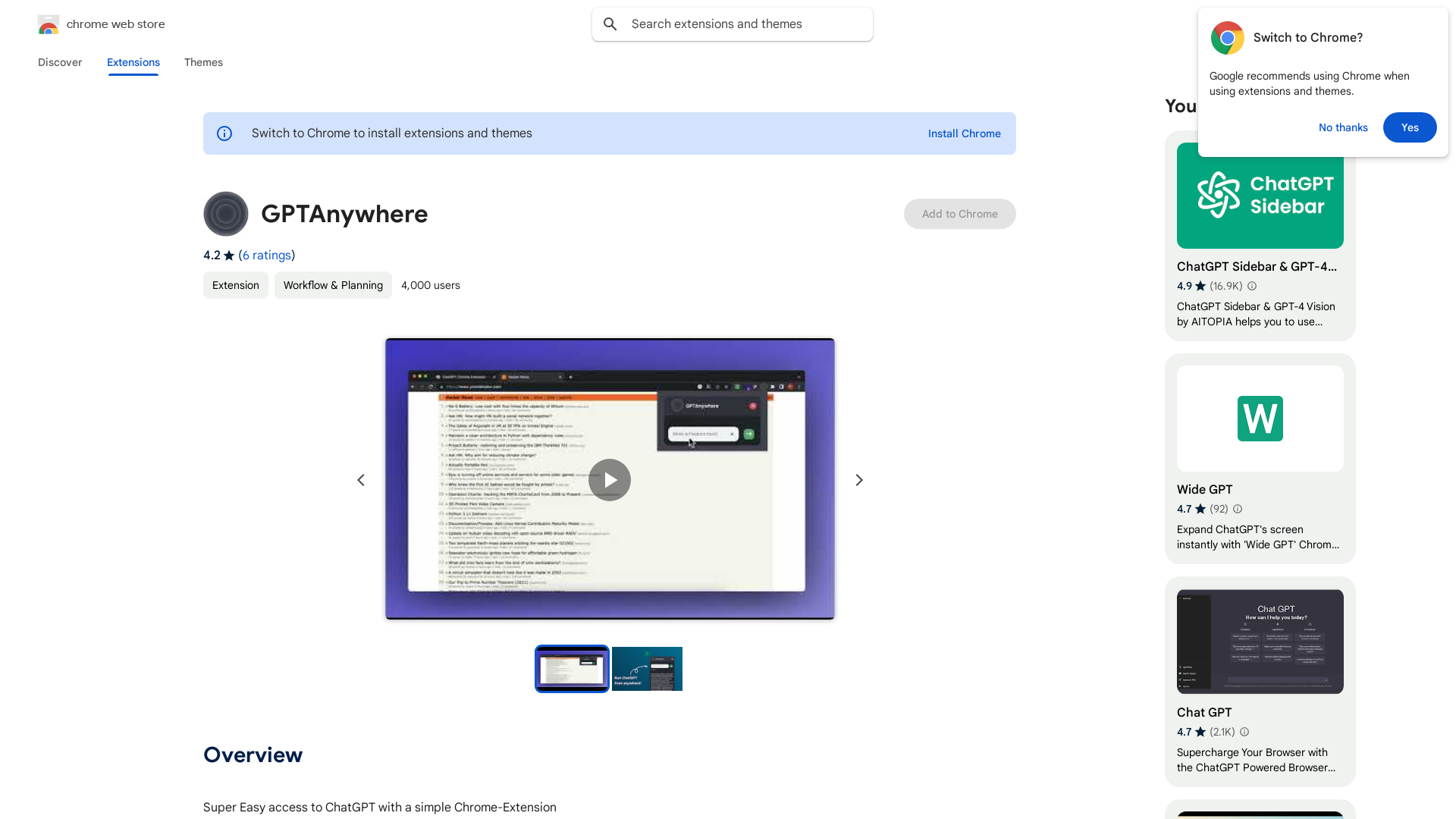Click the Workflow & Planning tag
This screenshot has height=819, width=1456.
point(333,285)
